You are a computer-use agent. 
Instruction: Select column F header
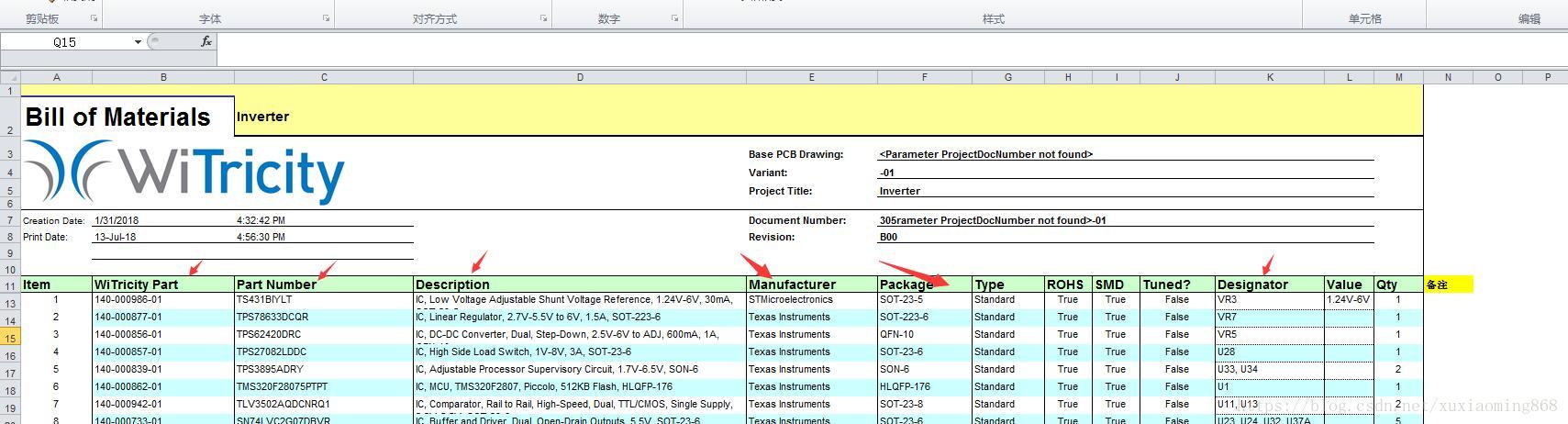point(925,77)
